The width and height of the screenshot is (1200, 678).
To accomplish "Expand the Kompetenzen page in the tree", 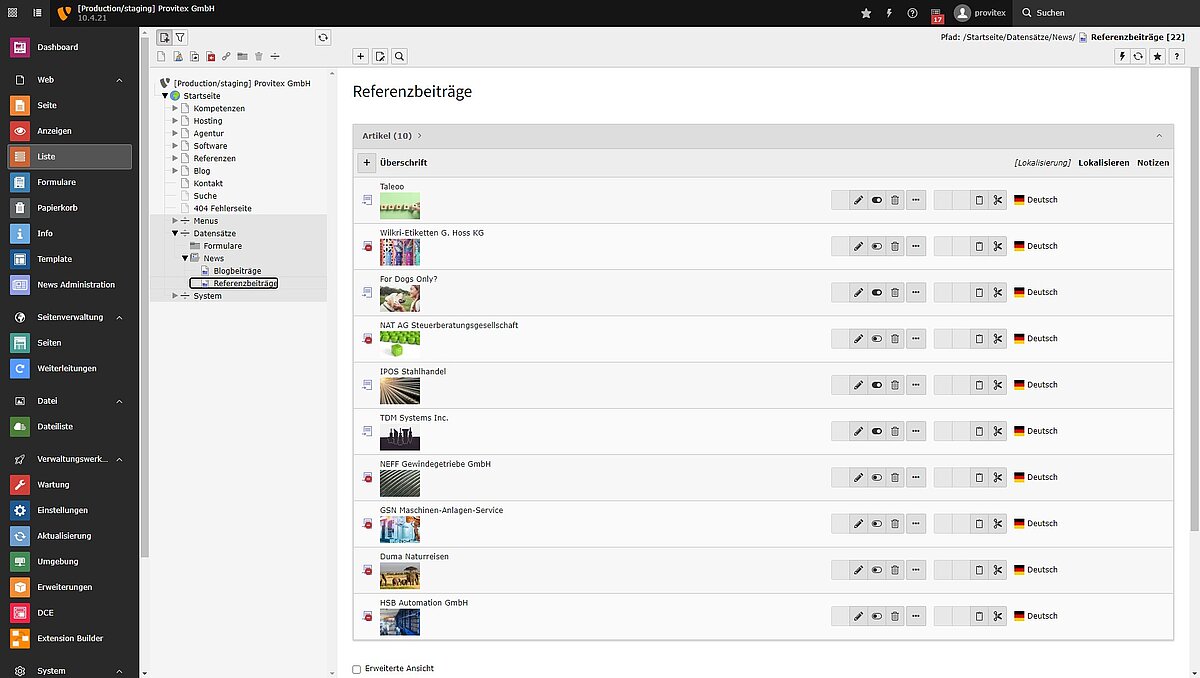I will click(x=175, y=108).
